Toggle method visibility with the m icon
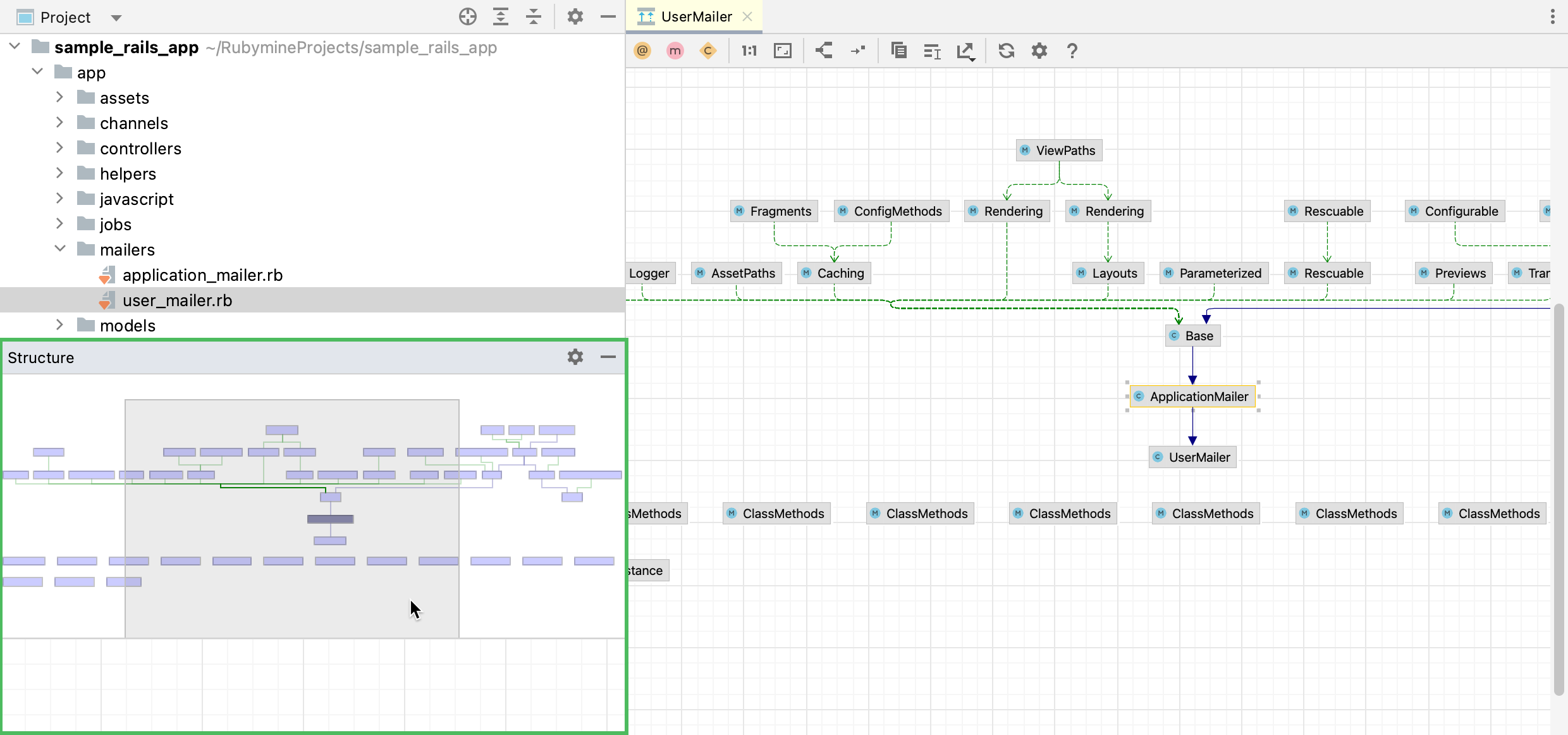 pos(674,51)
